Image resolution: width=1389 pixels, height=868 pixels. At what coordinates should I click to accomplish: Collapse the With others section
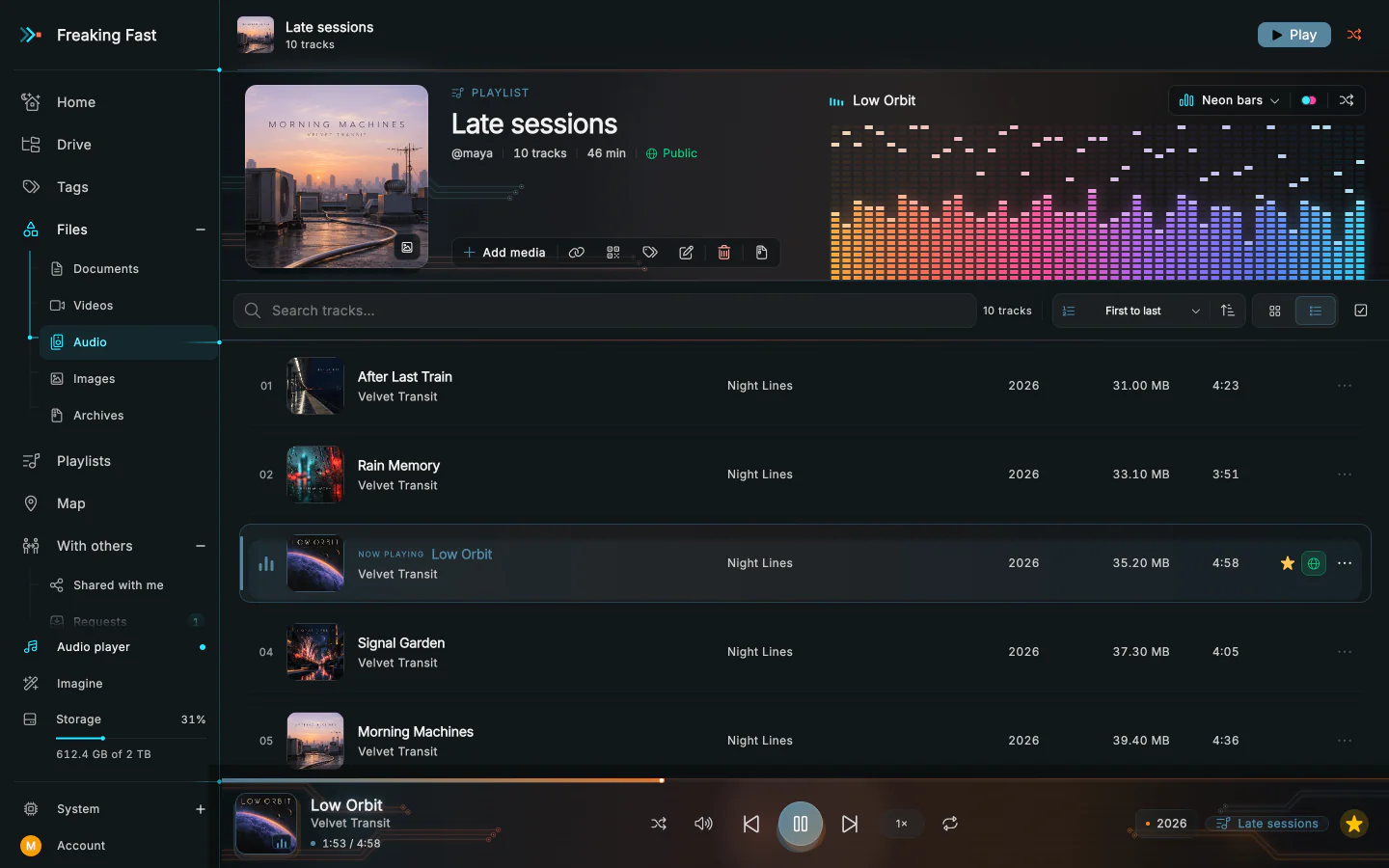tap(201, 546)
